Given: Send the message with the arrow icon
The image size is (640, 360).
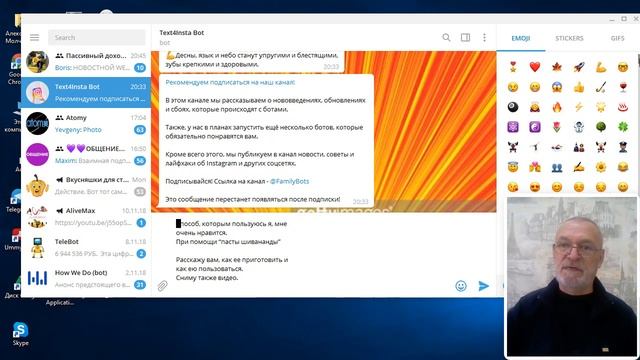Looking at the screenshot, I should tap(484, 286).
